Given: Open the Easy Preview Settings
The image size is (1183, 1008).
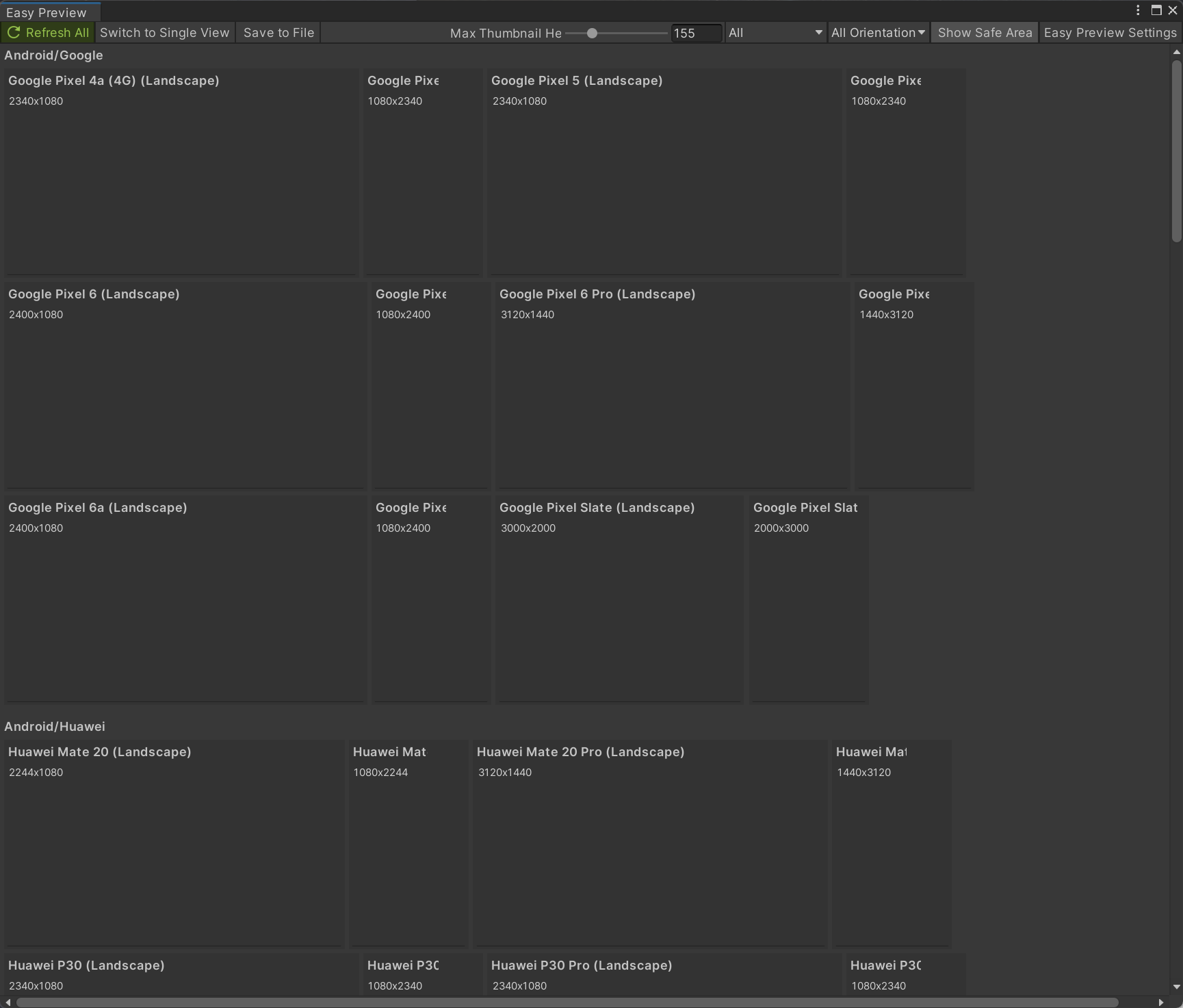Looking at the screenshot, I should 1109,32.
